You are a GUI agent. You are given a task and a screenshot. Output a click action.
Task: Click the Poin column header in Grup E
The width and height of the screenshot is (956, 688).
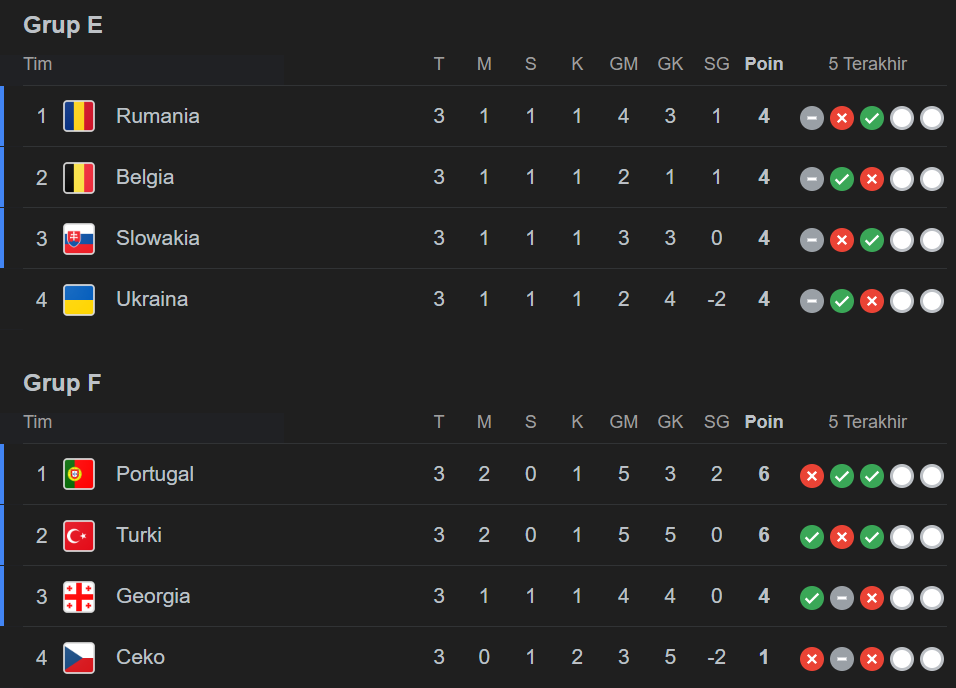(x=764, y=64)
